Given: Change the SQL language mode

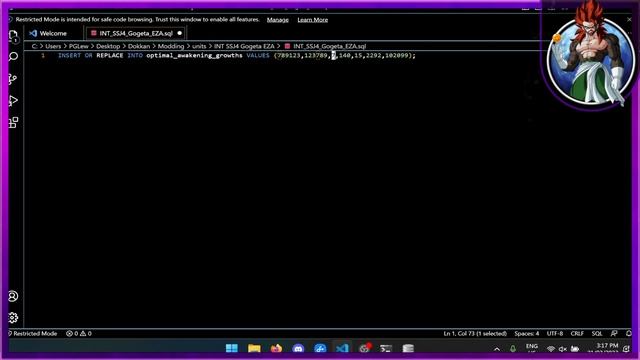Looking at the screenshot, I should [597, 333].
